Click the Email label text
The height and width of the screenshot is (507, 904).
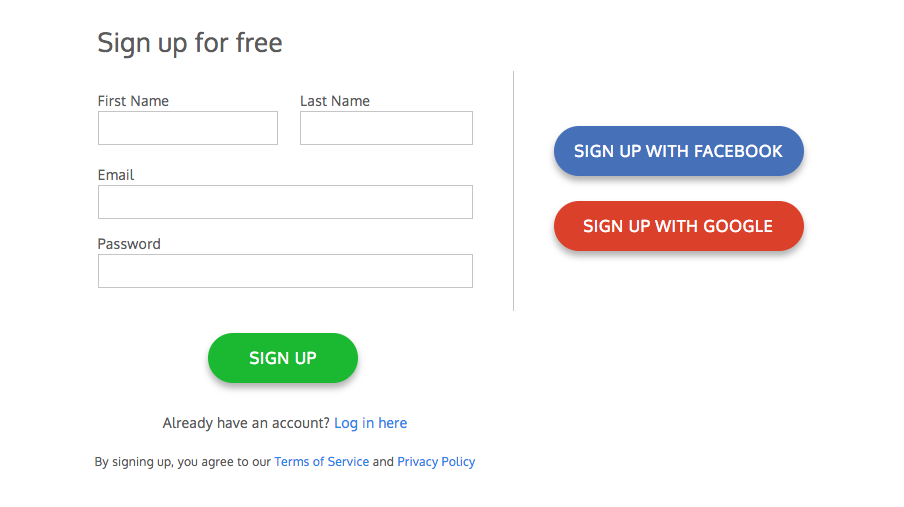click(x=116, y=175)
